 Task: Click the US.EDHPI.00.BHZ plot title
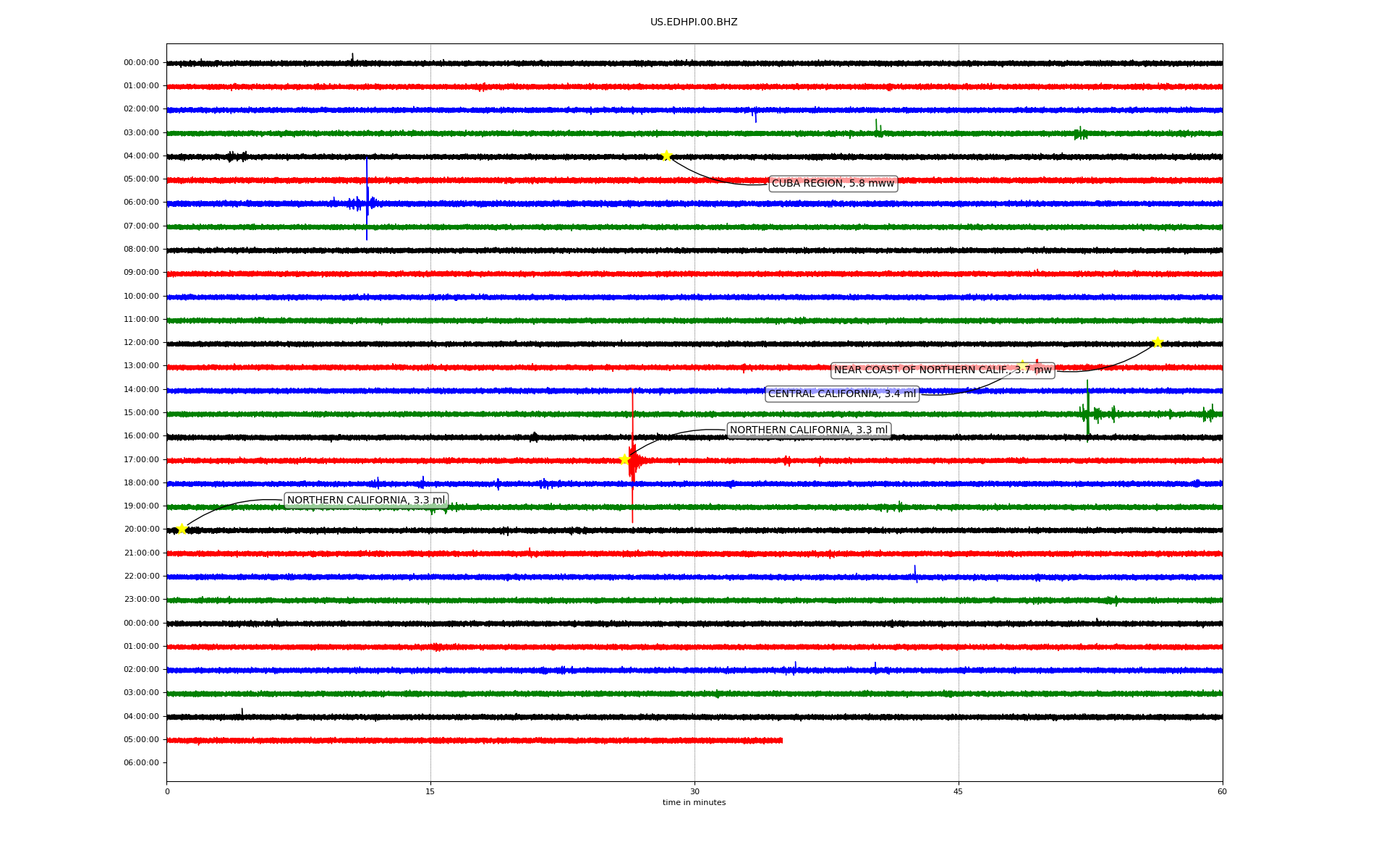693,22
